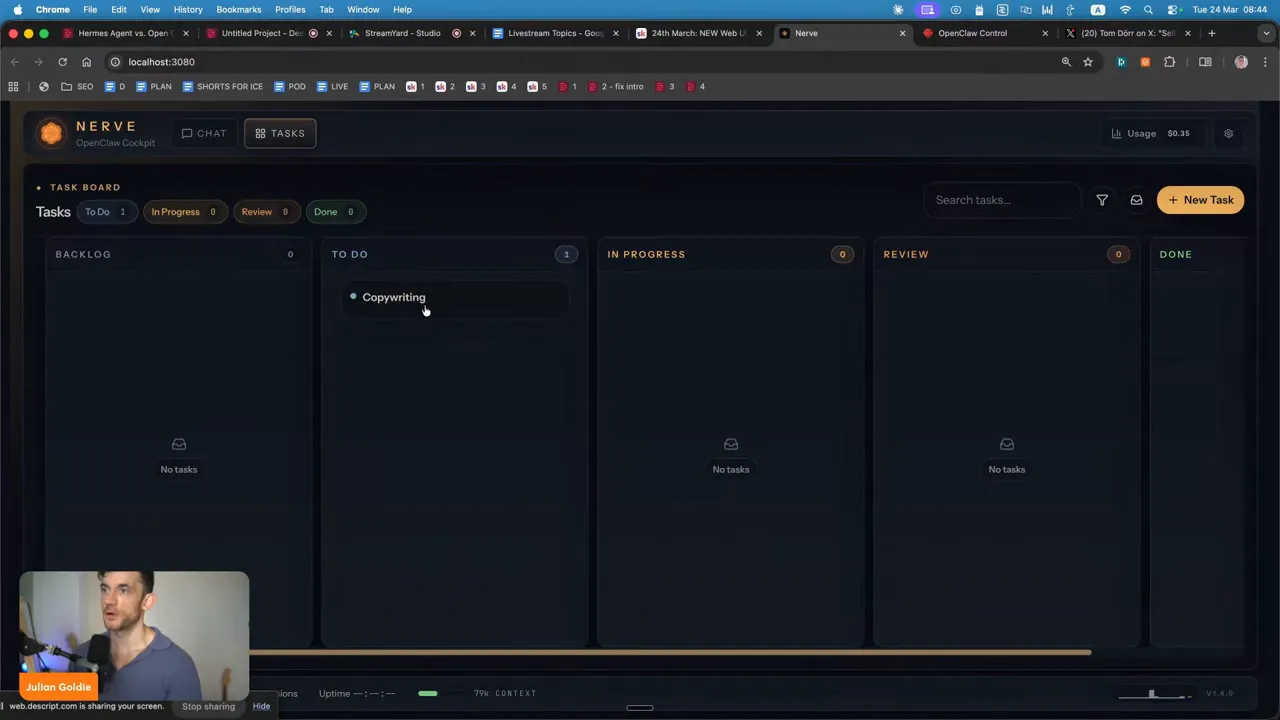Hide the screen sharing notice
The image size is (1280, 720).
tap(261, 706)
